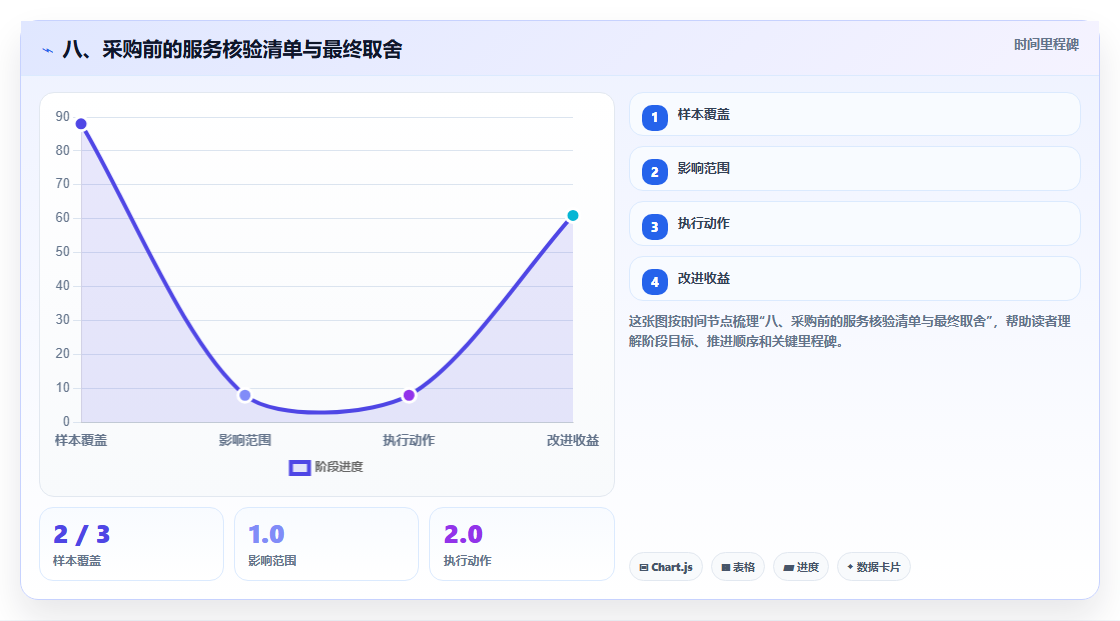Select the 样本覆盖 data point at 88
Image resolution: width=1120 pixels, height=621 pixels.
tap(81, 124)
